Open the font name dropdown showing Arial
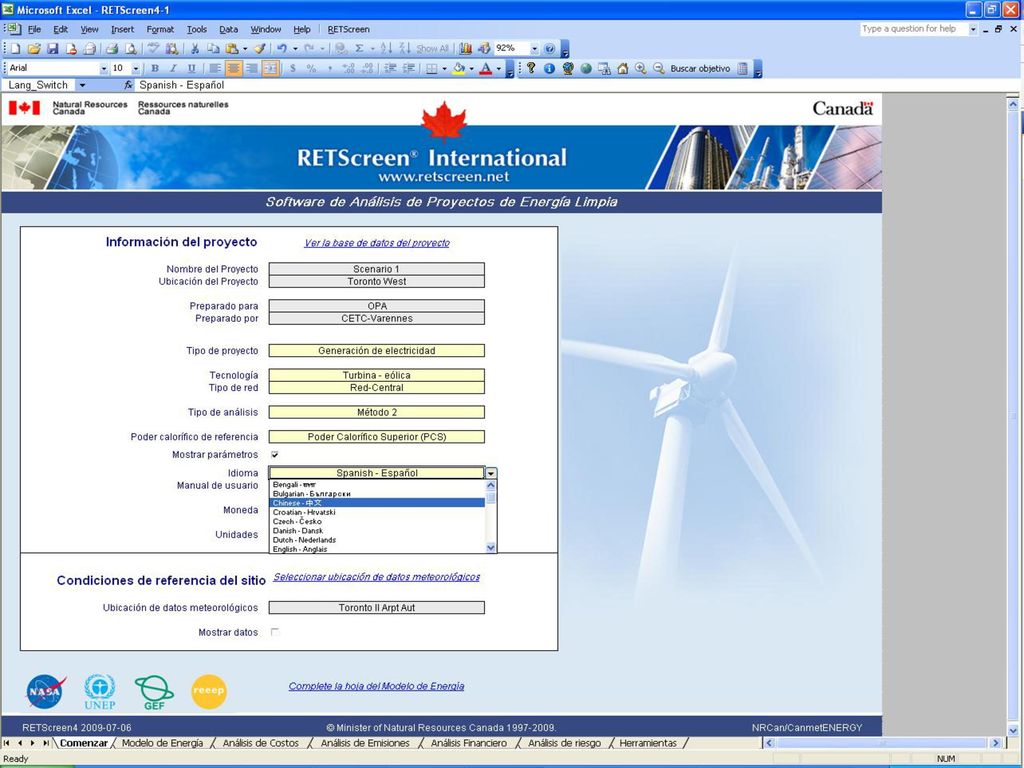 (103, 69)
